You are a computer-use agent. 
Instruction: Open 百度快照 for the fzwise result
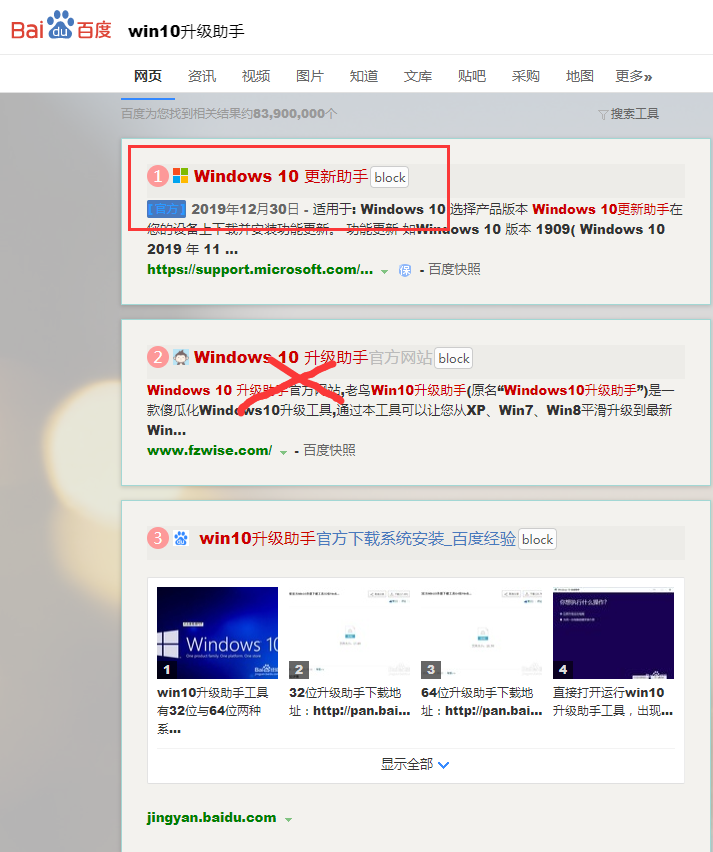point(329,450)
